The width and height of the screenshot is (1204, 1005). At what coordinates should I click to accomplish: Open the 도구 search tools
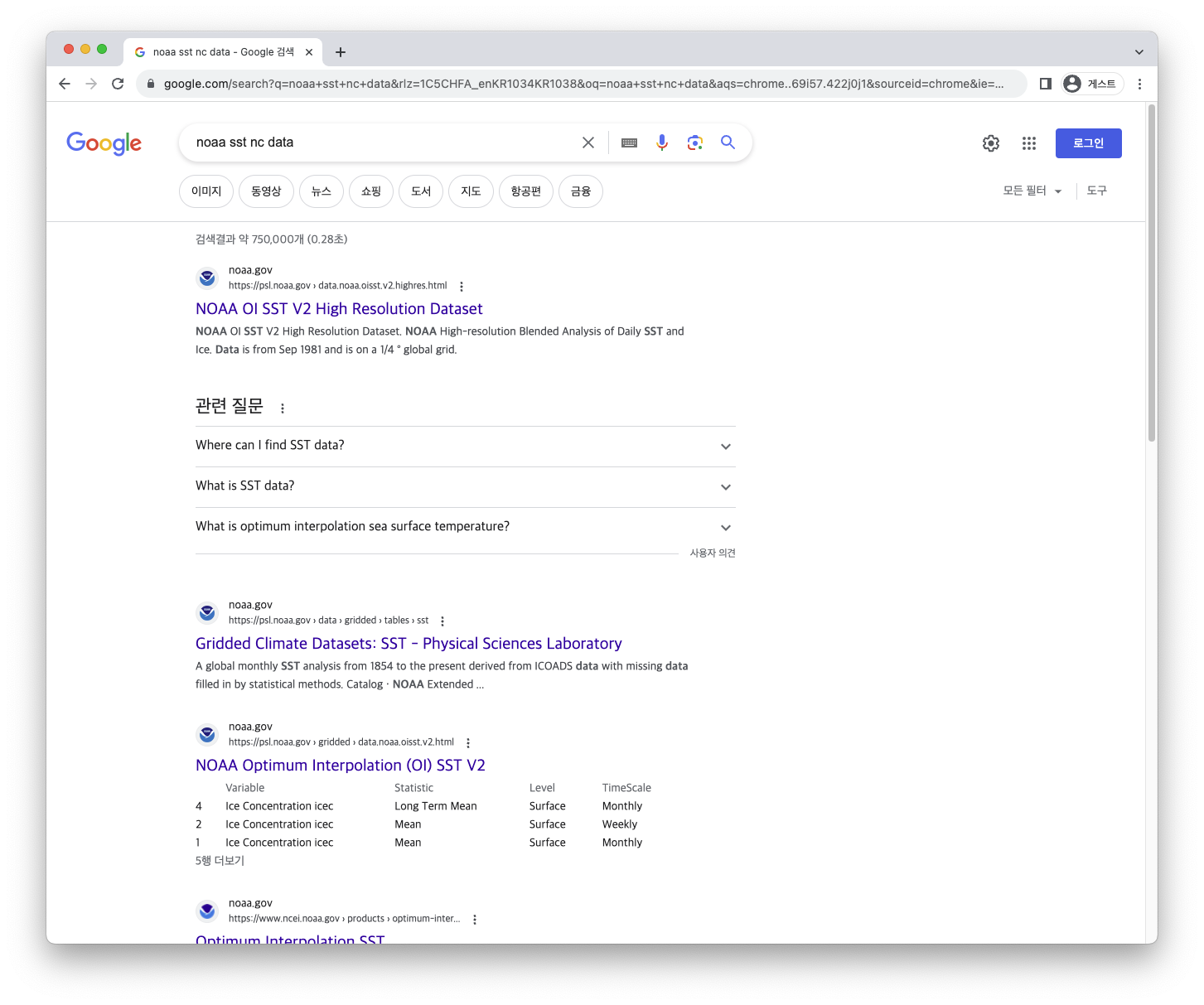pyautogui.click(x=1097, y=191)
